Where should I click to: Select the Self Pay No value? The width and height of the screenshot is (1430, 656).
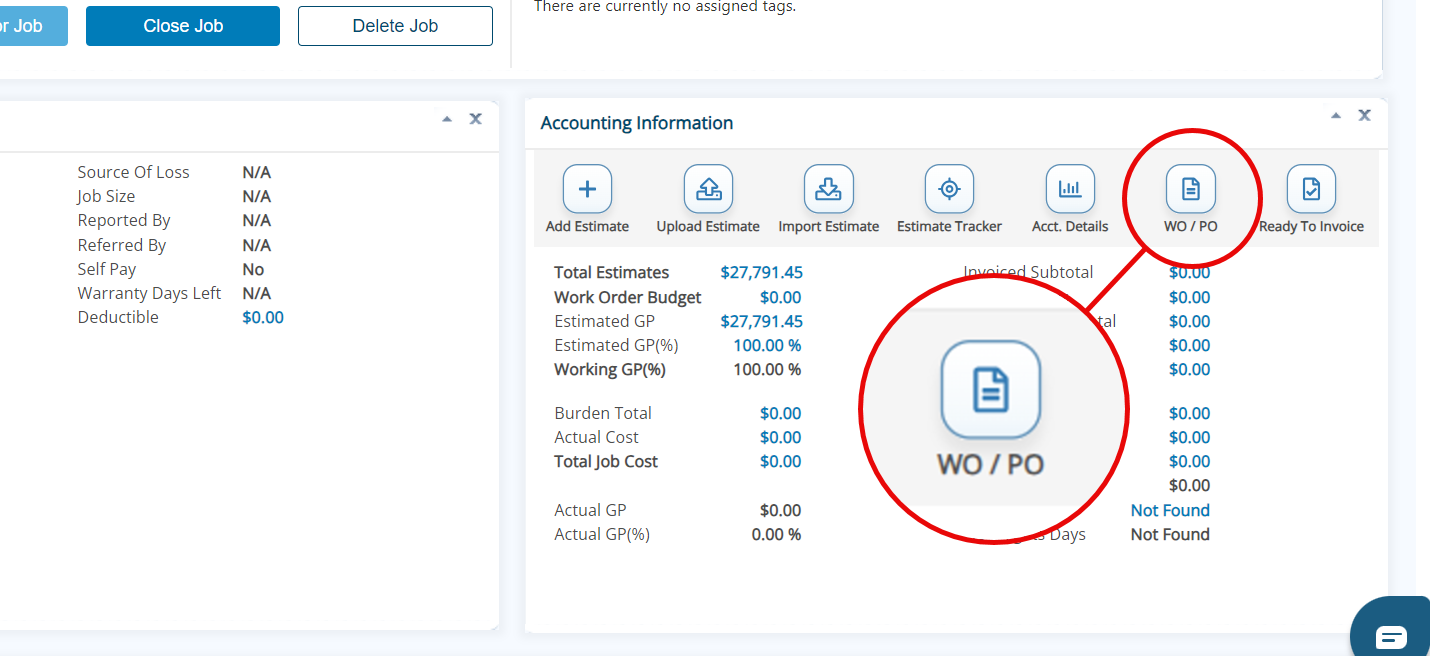click(x=253, y=269)
